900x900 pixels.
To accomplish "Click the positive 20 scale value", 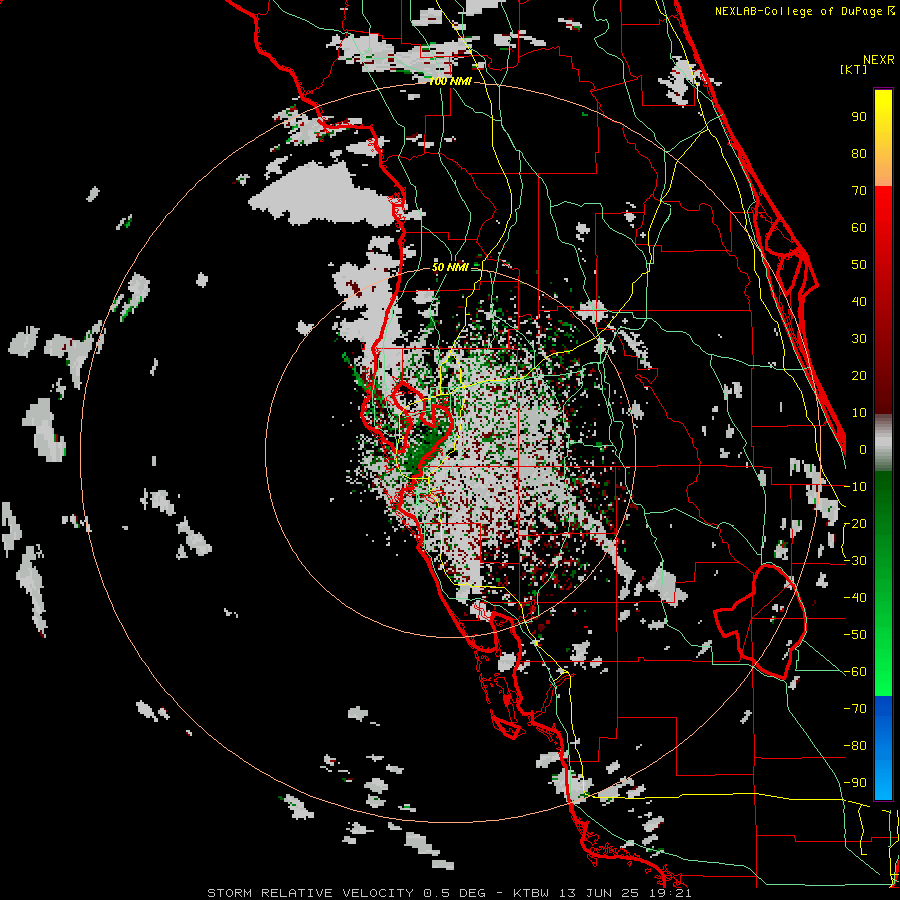I will pyautogui.click(x=859, y=376).
